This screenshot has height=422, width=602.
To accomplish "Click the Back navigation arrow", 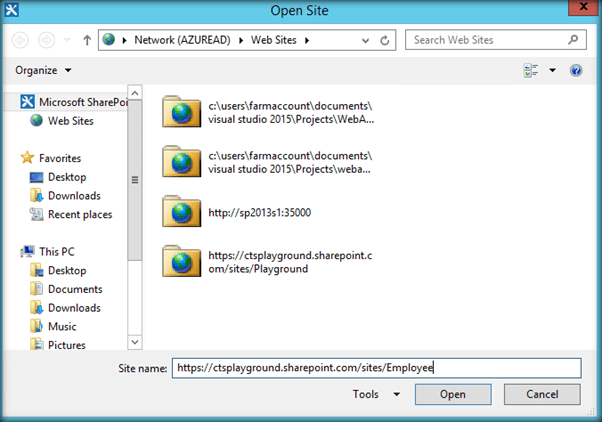I will [20, 40].
